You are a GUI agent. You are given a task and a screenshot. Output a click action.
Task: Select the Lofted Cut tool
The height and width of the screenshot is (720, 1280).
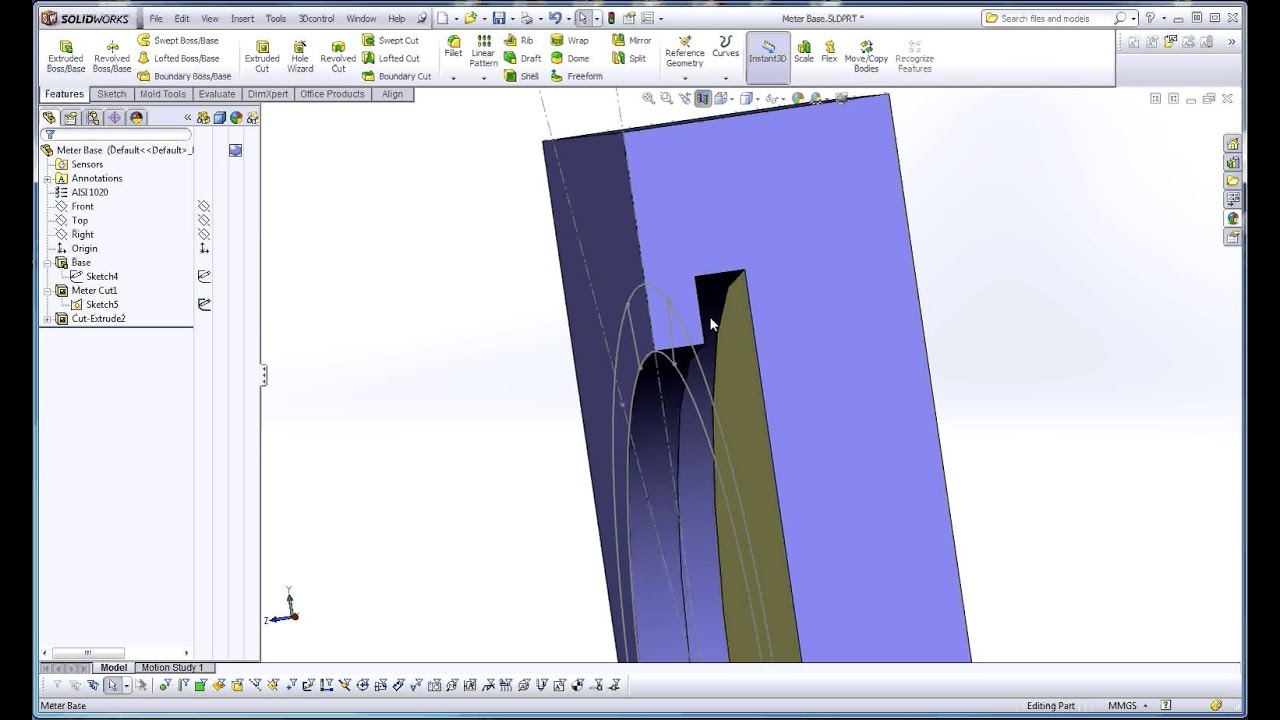point(390,58)
